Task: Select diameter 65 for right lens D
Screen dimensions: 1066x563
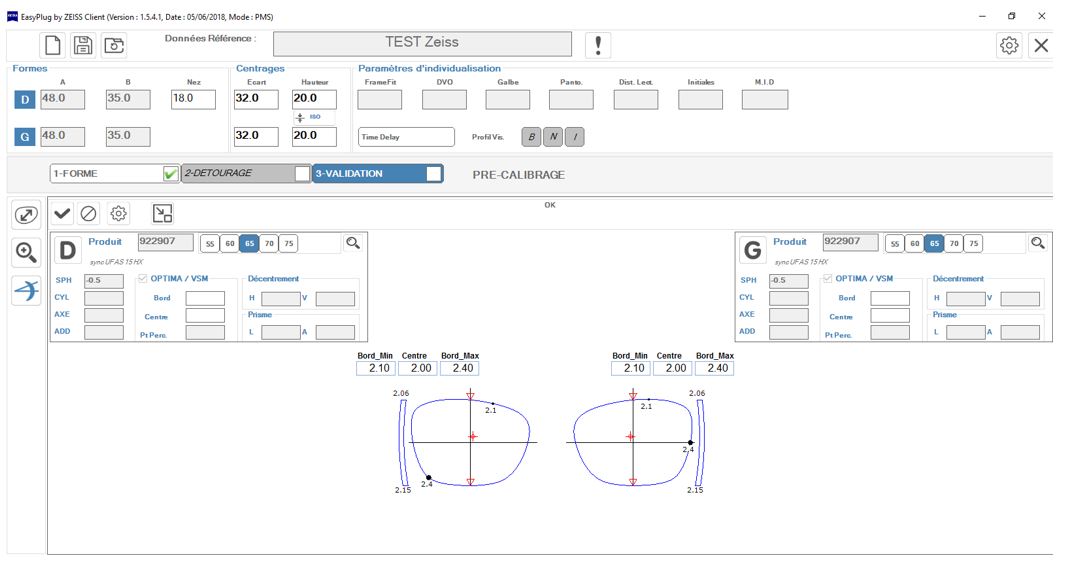Action: click(250, 243)
